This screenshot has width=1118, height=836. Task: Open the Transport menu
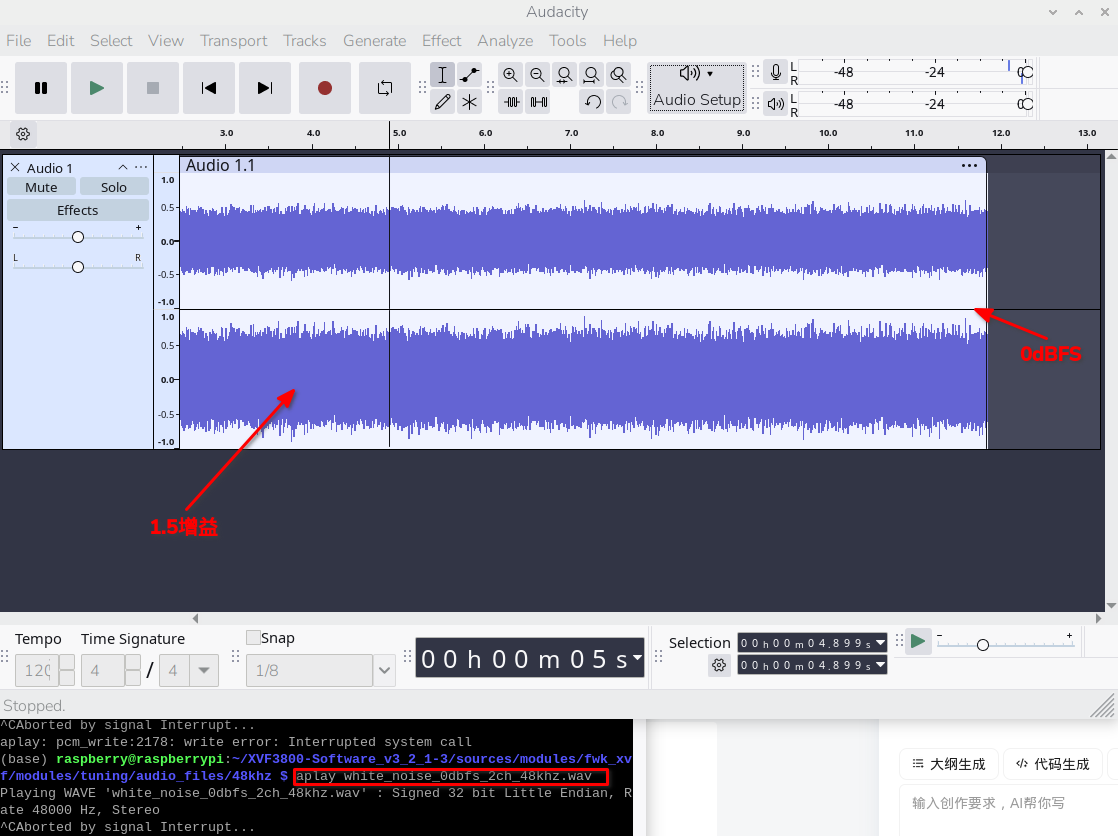coord(233,41)
